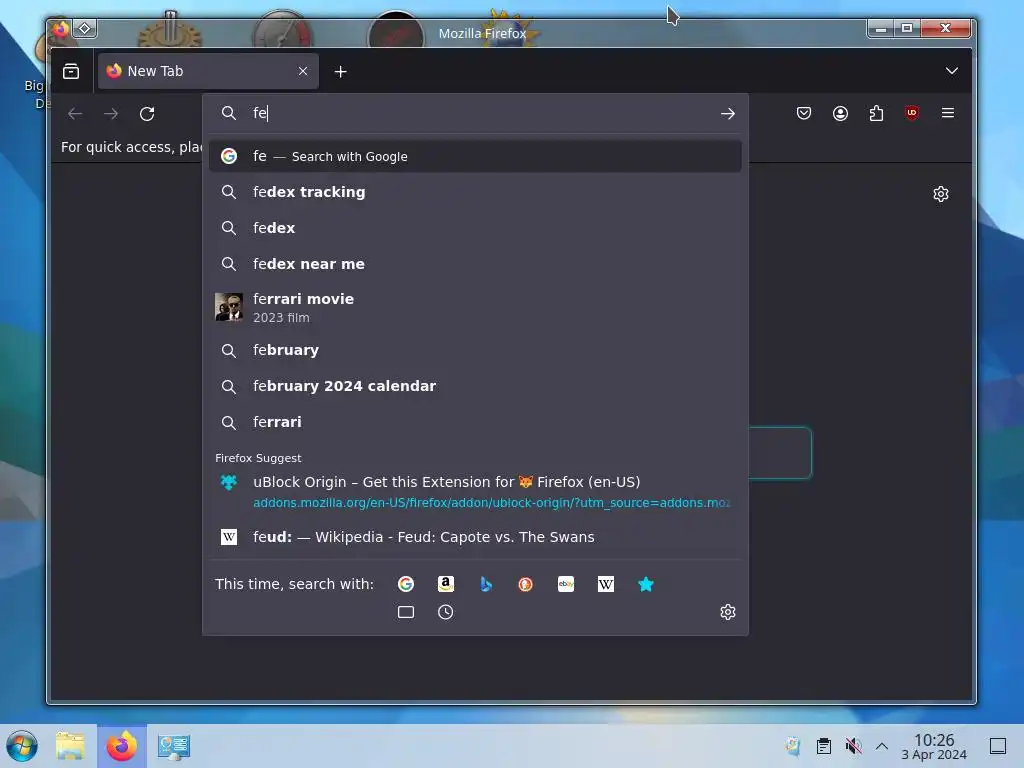This screenshot has height=768, width=1024.
Task: Open uBlock Origin addon suggestion
Action: coord(475,492)
